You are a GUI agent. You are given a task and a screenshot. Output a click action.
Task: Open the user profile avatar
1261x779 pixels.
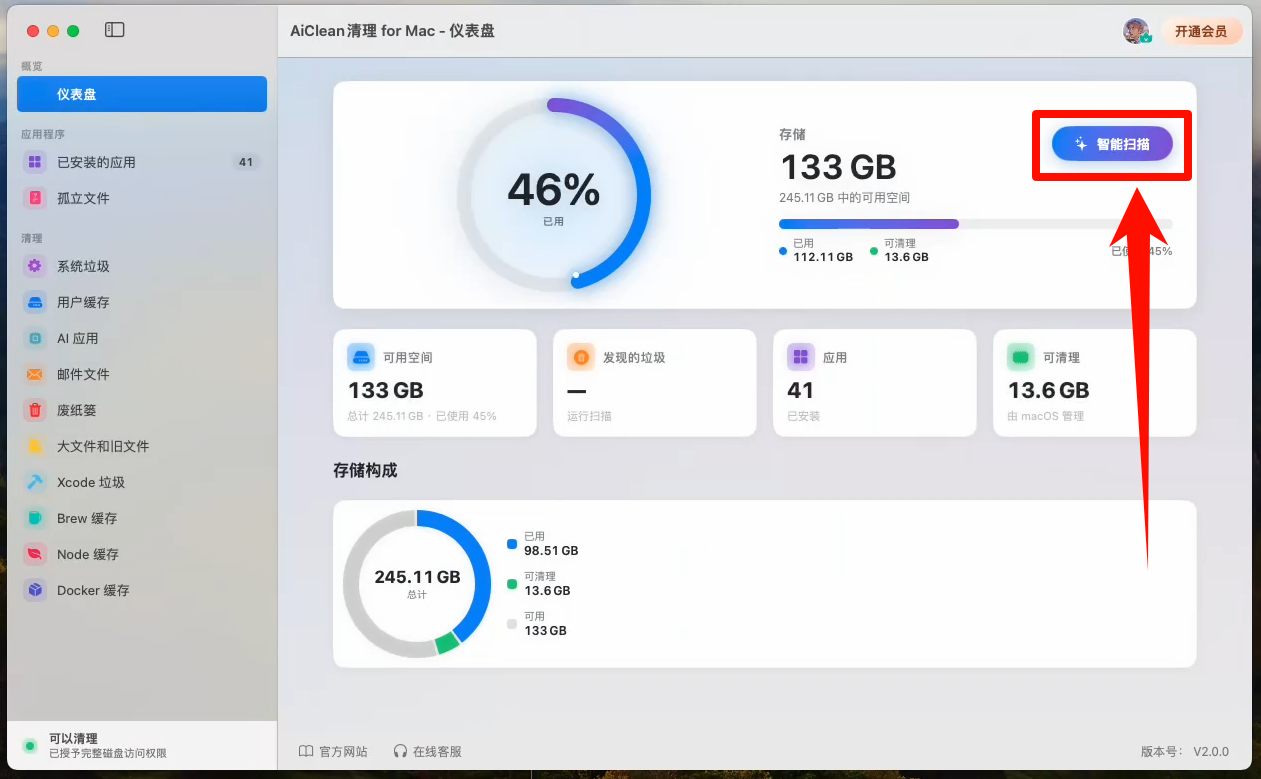1136,31
